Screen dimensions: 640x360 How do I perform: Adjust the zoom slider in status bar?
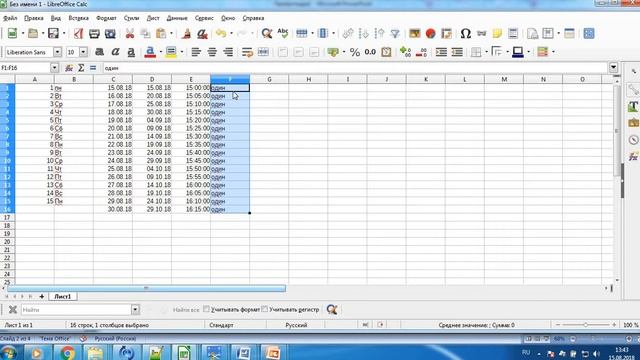pos(585,325)
